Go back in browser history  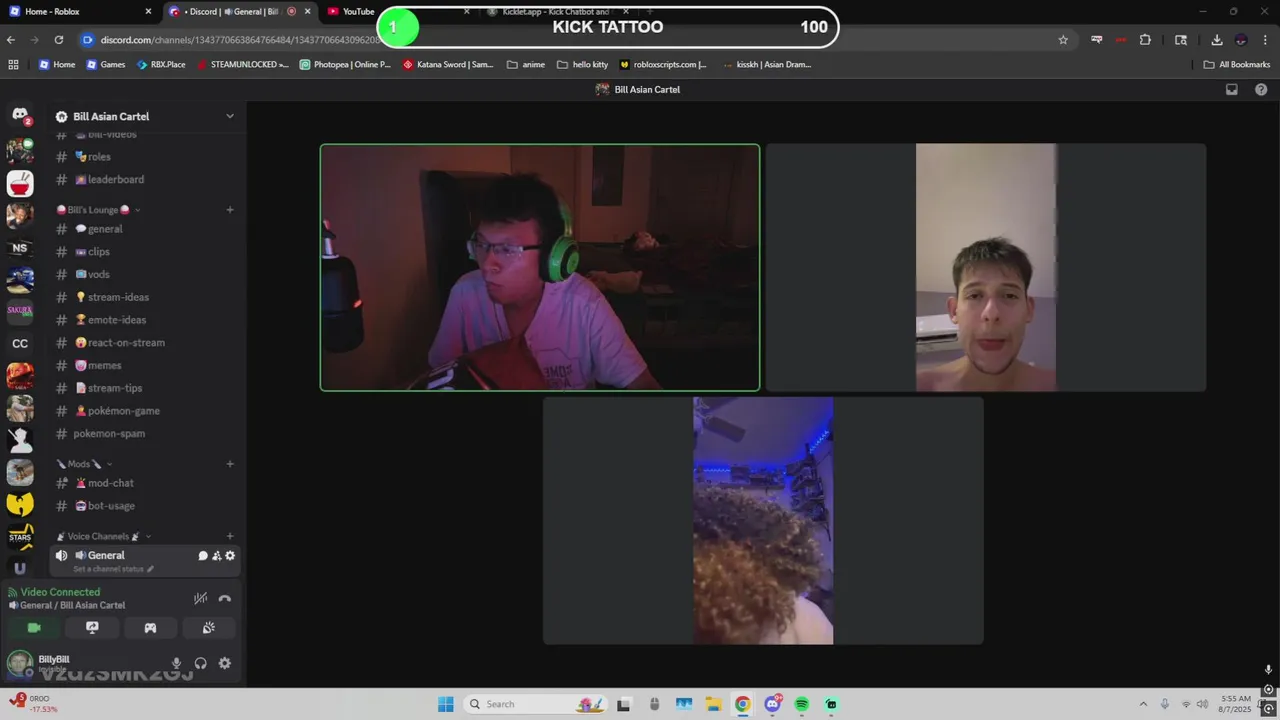[x=11, y=40]
